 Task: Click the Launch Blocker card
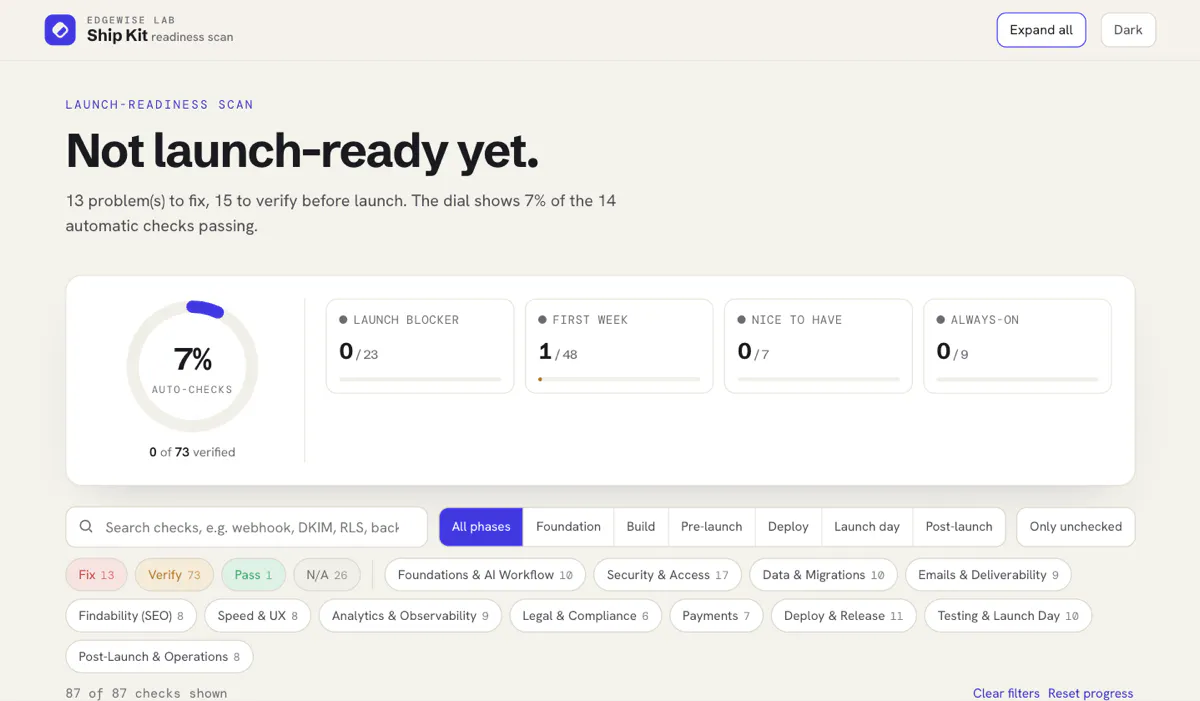(420, 346)
